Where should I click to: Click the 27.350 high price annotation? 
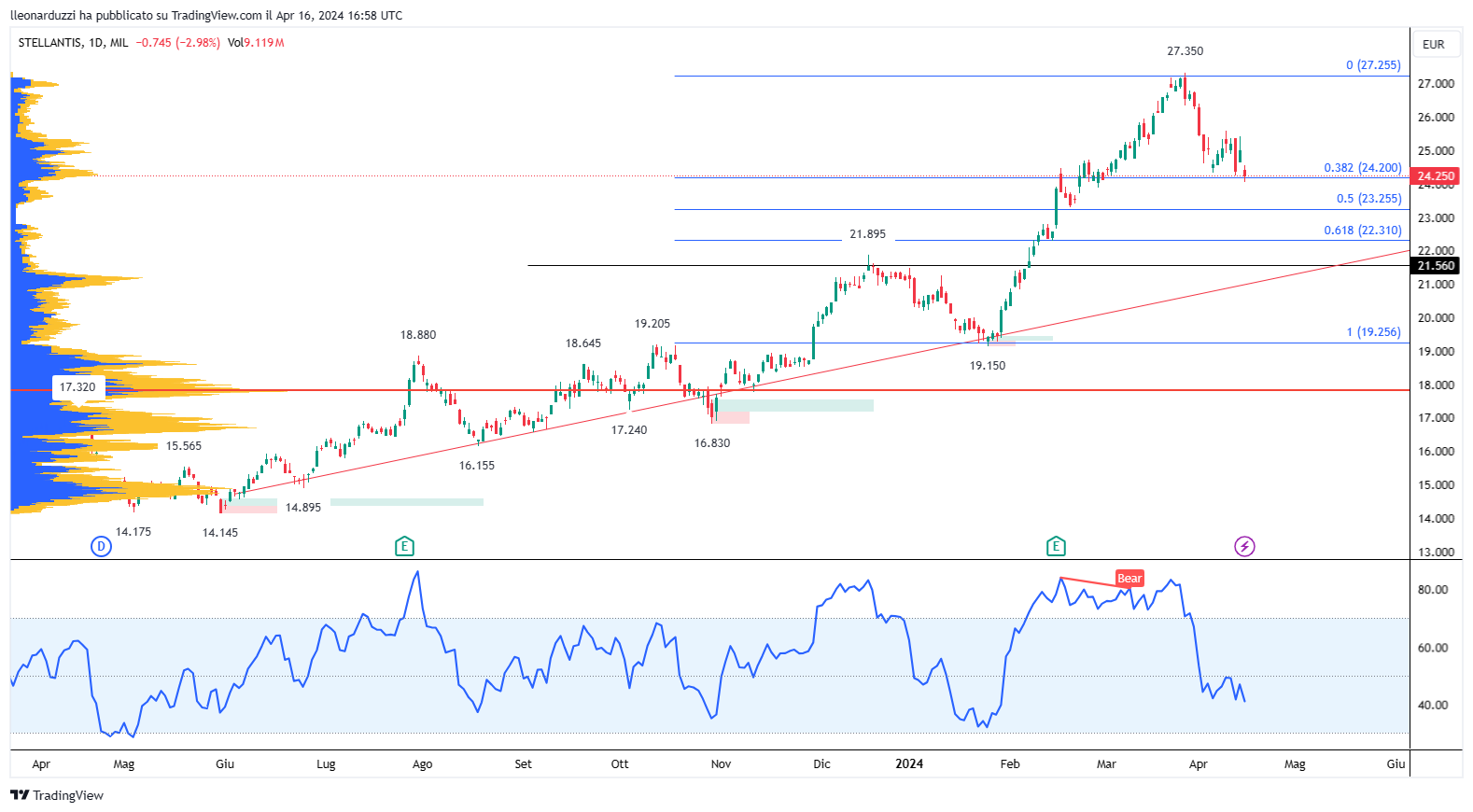pyautogui.click(x=1185, y=51)
